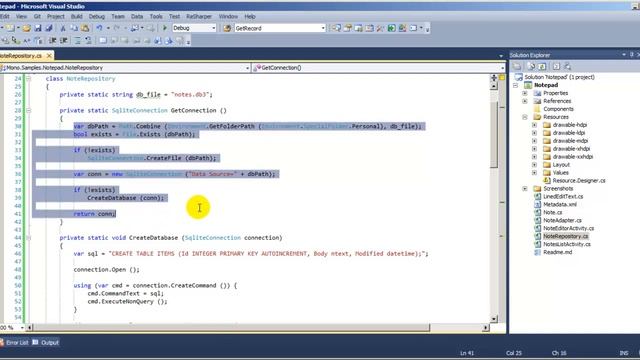Image resolution: width=640 pixels, height=360 pixels.
Task: Click the Copy toolbar icon
Action: (x=74, y=28)
